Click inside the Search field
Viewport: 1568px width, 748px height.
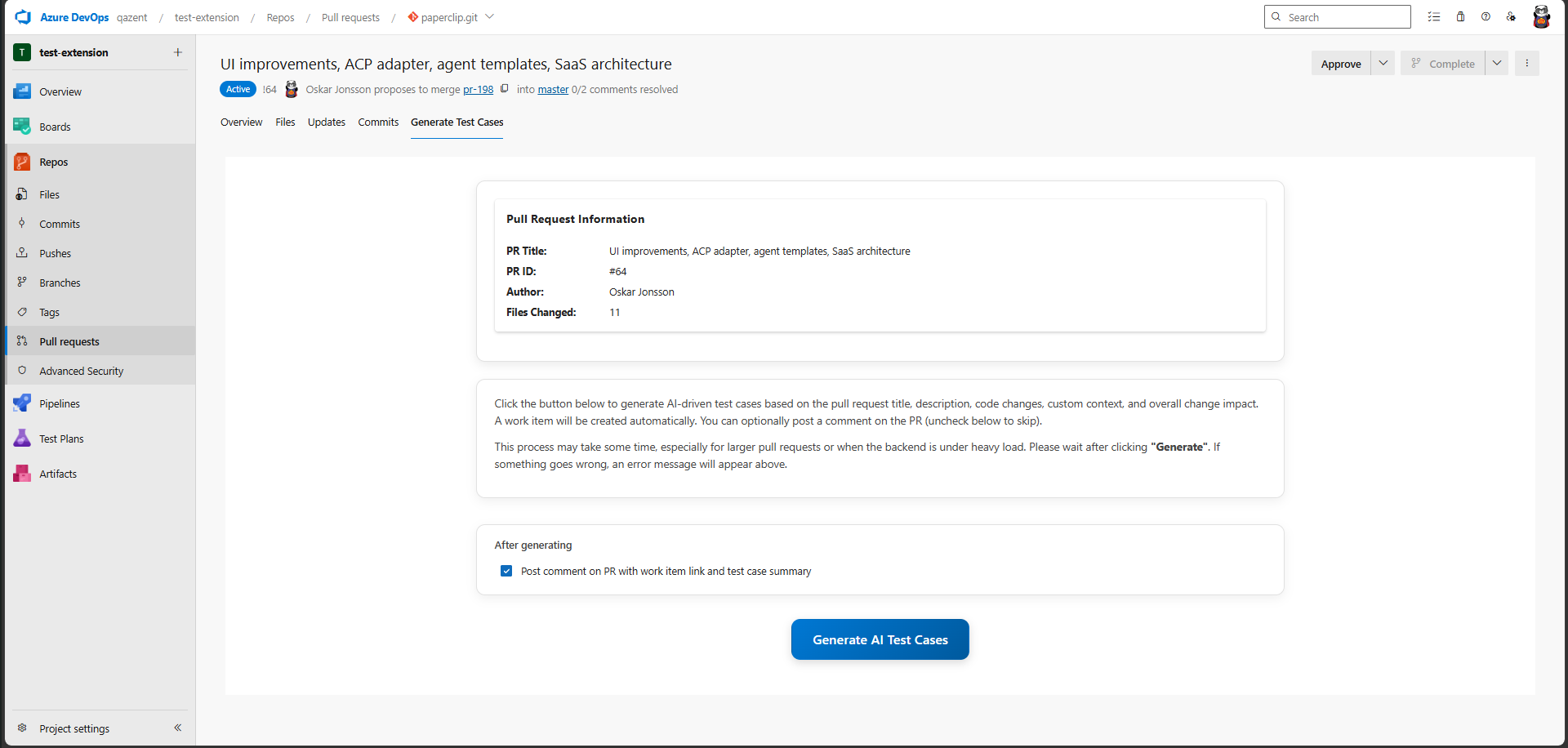pos(1347,16)
